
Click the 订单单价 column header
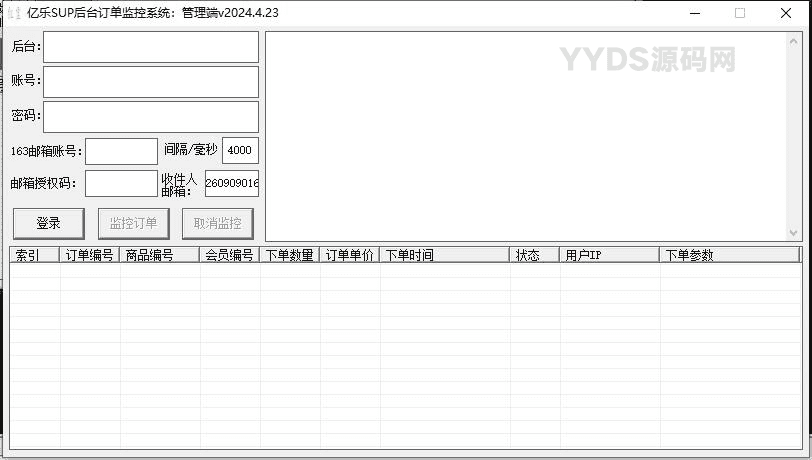point(350,255)
